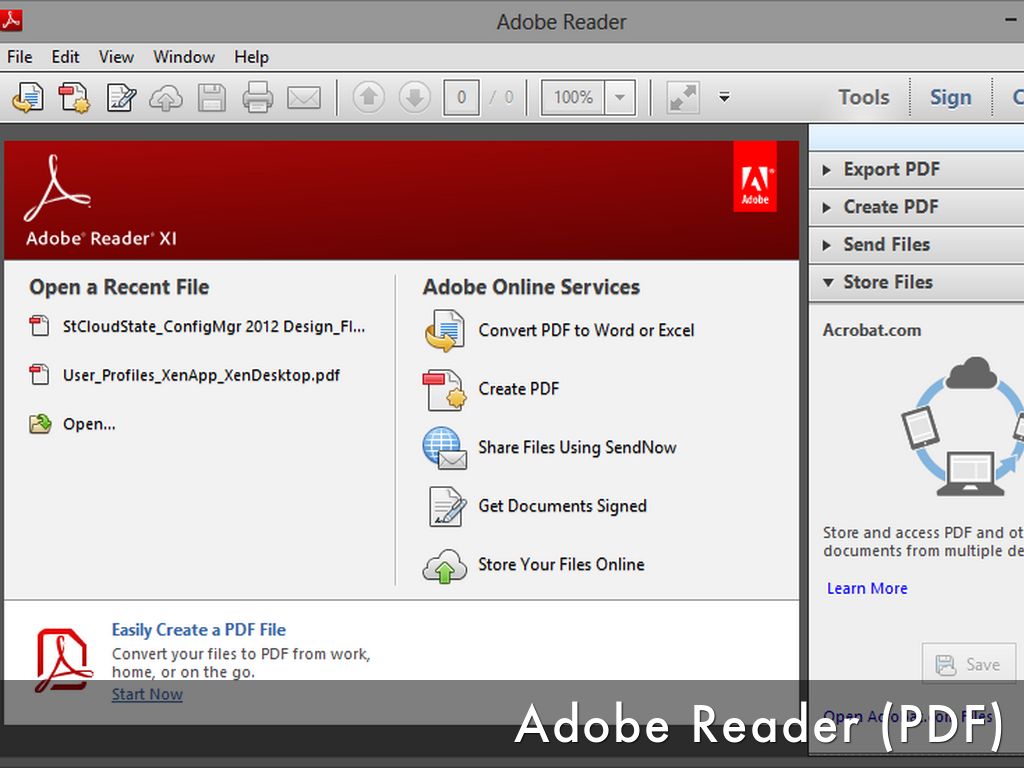Click the Open... file link
Viewport: 1024px width, 768px height.
tap(89, 424)
